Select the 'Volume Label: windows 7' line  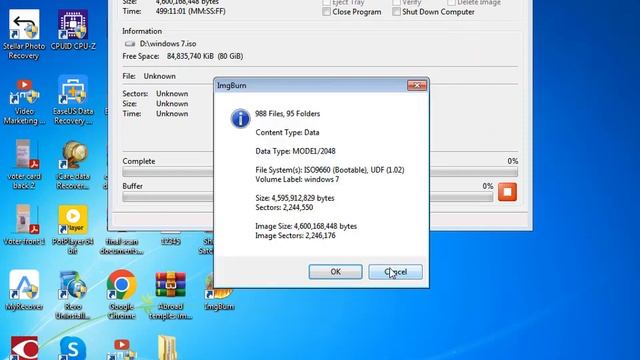tap(297, 180)
